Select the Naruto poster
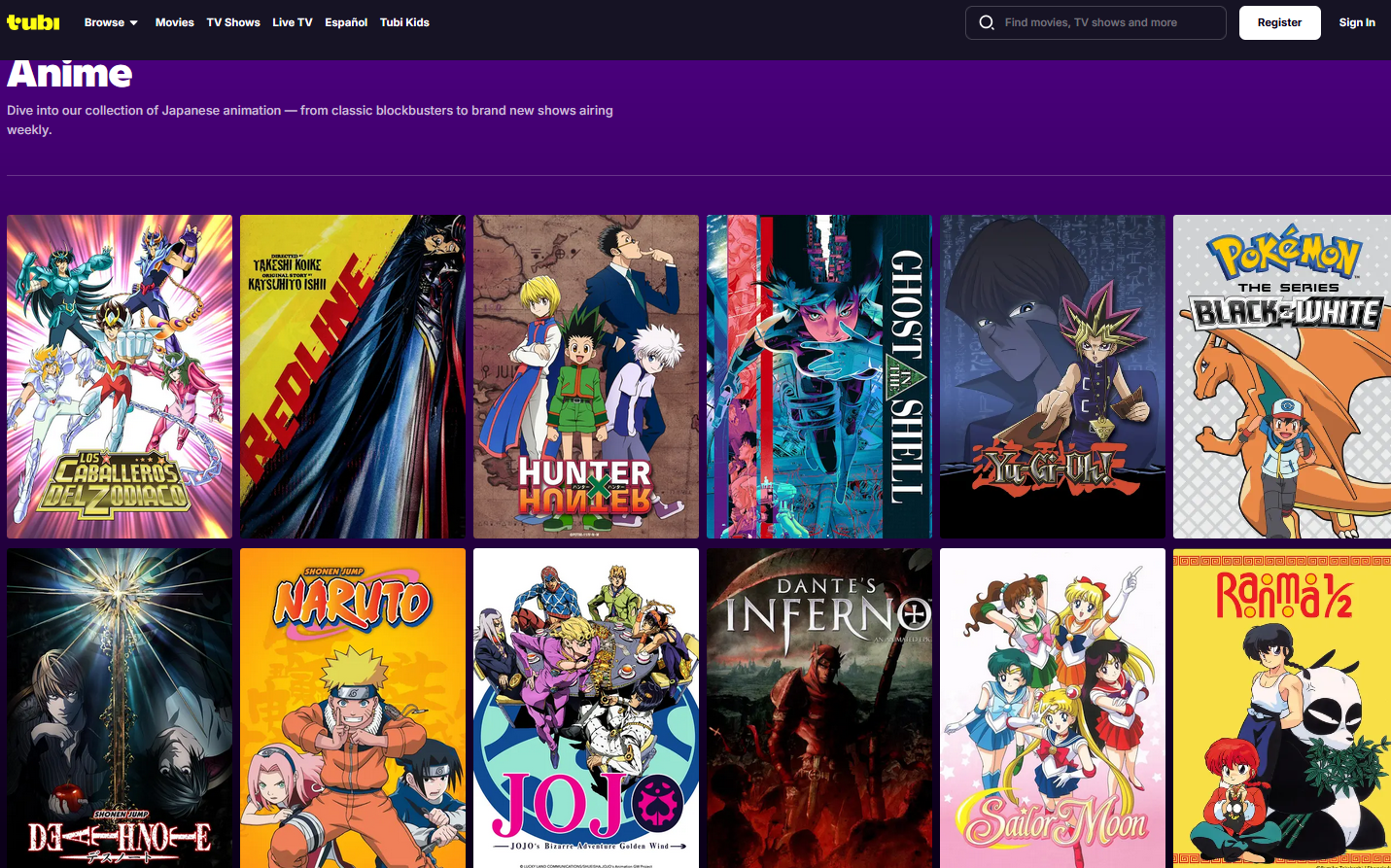The width and height of the screenshot is (1391, 868). 353,708
